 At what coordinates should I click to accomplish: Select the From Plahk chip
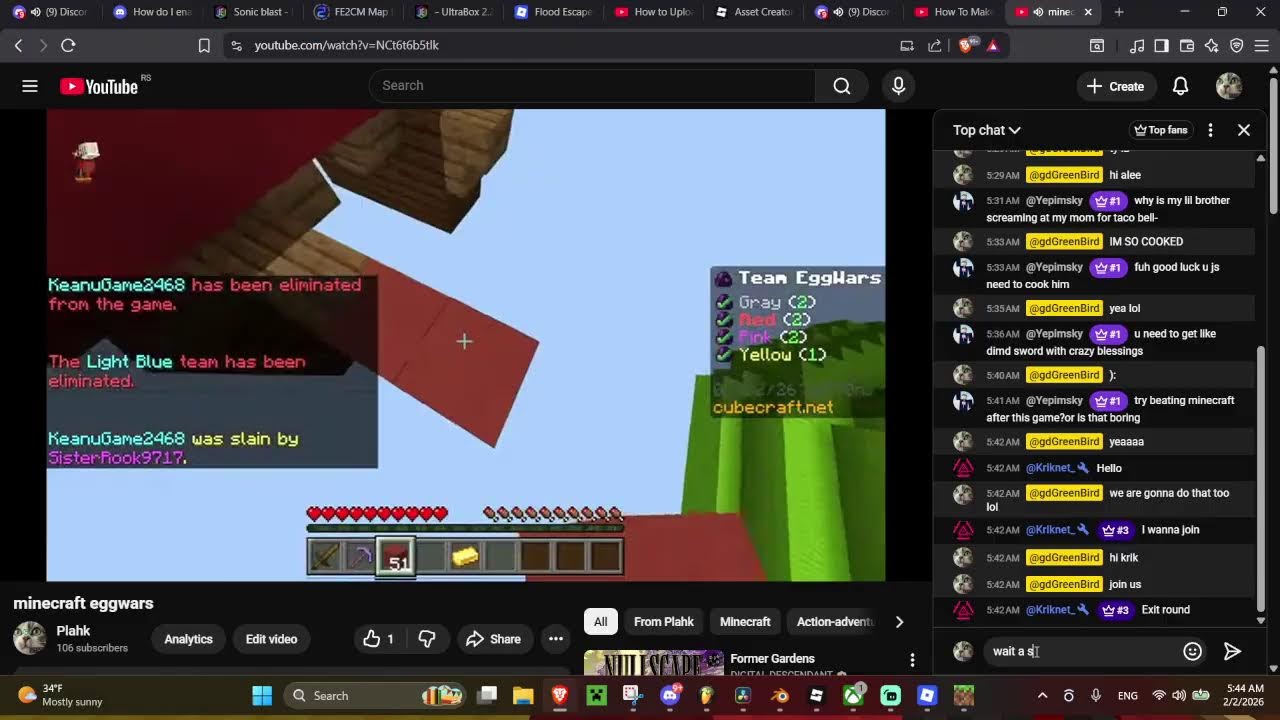pyautogui.click(x=664, y=622)
